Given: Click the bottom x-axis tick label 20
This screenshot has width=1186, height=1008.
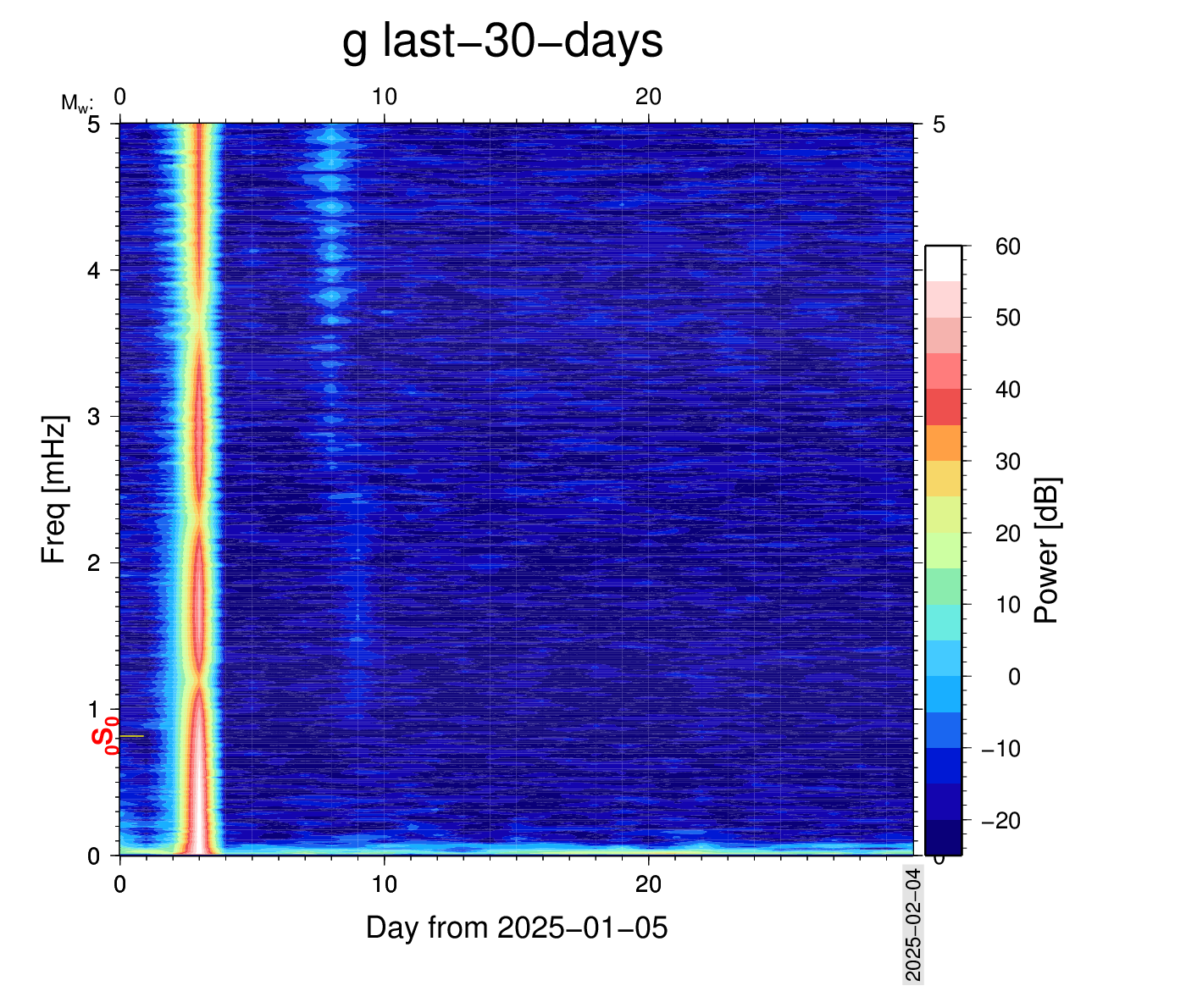Looking at the screenshot, I should point(648,885).
